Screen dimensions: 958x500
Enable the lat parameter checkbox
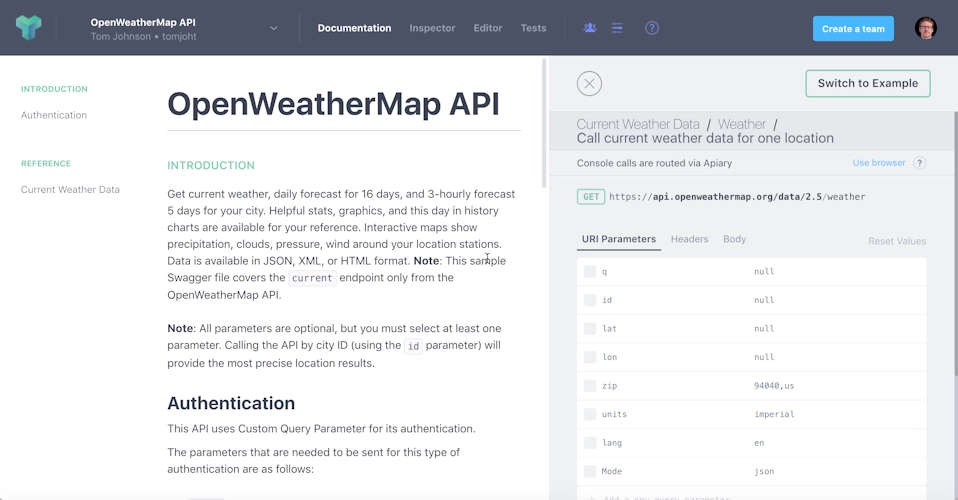point(590,328)
